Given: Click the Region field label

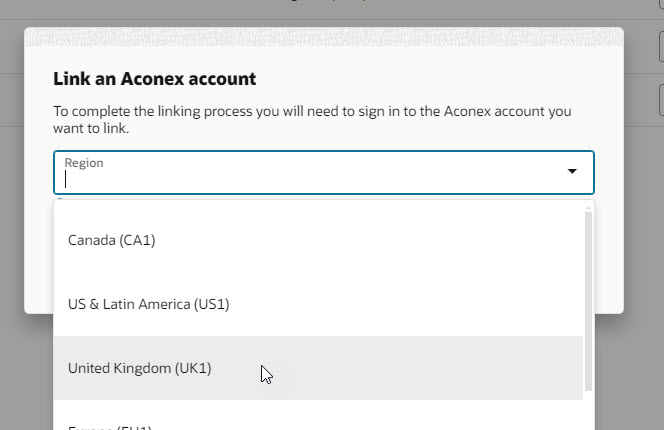Looking at the screenshot, I should pyautogui.click(x=84, y=162).
